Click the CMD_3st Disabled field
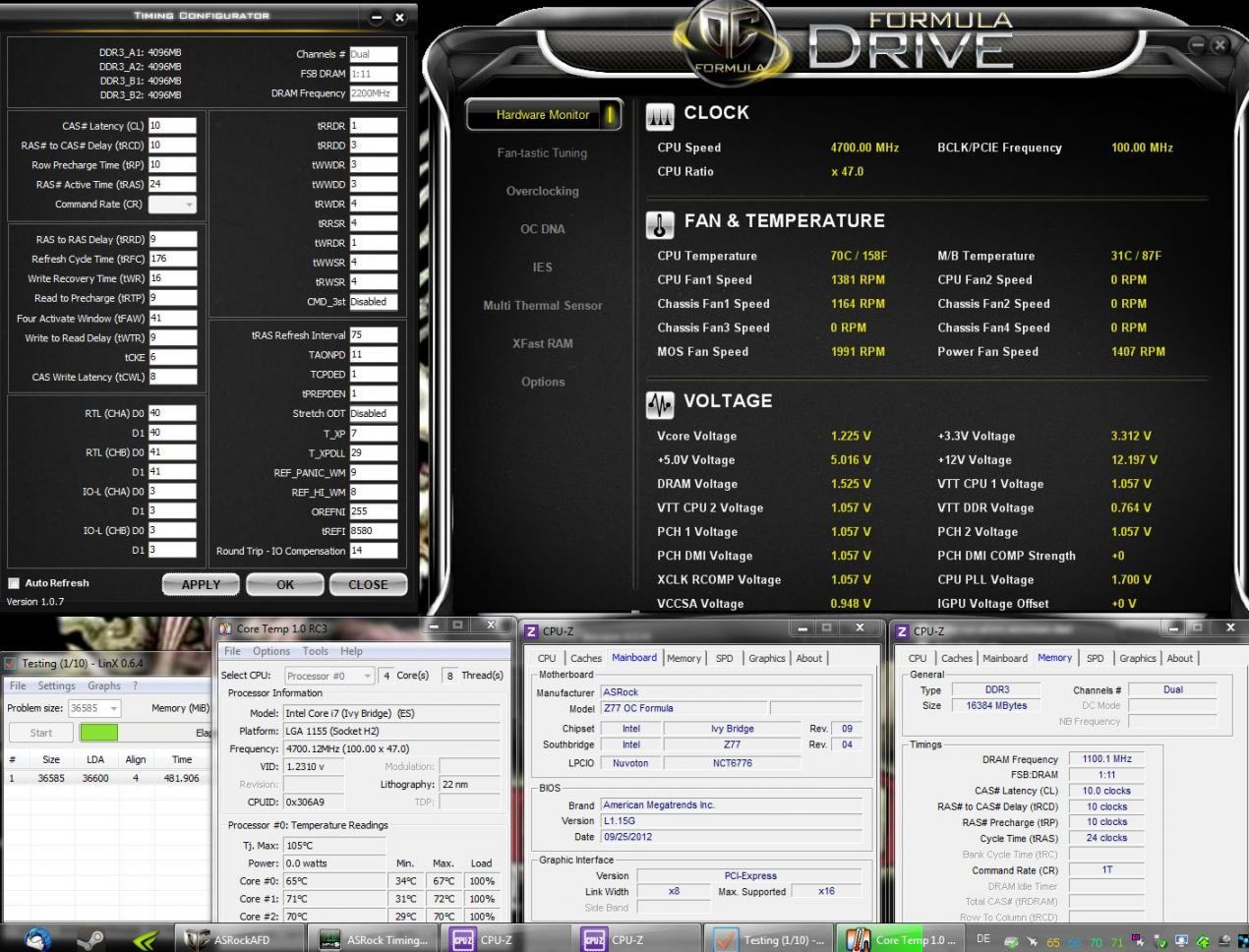Image resolution: width=1249 pixels, height=952 pixels. coord(374,302)
